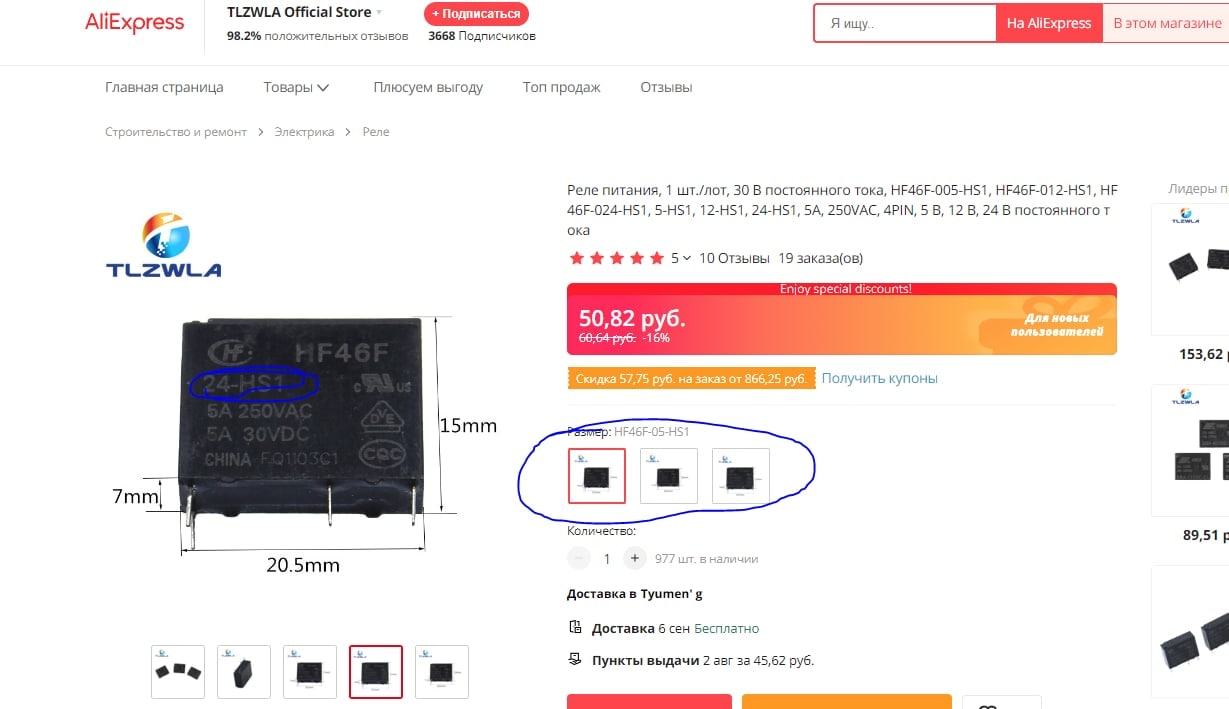Open the Топ продаж tab
This screenshot has width=1229, height=709.
click(561, 87)
